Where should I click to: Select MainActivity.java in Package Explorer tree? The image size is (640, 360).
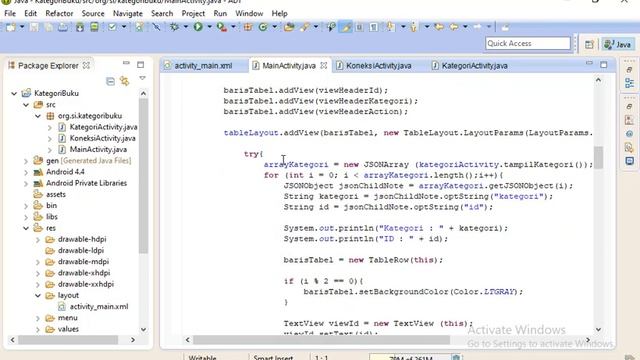click(98, 150)
